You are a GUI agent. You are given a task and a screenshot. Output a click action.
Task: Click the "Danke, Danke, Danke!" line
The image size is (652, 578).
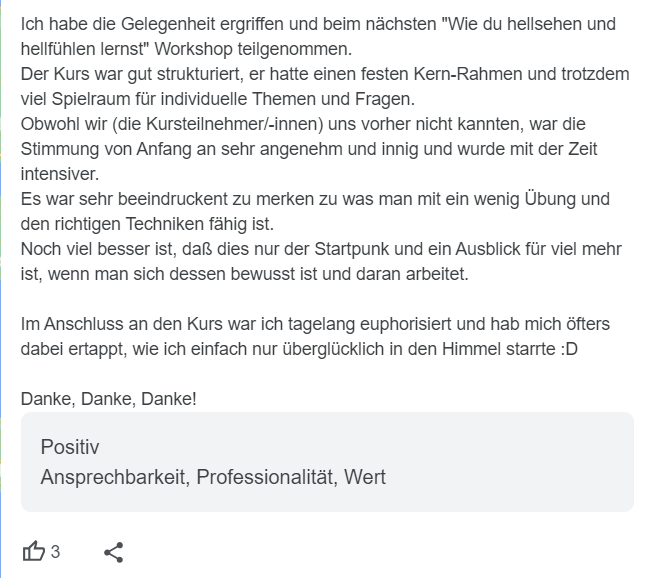coord(109,399)
